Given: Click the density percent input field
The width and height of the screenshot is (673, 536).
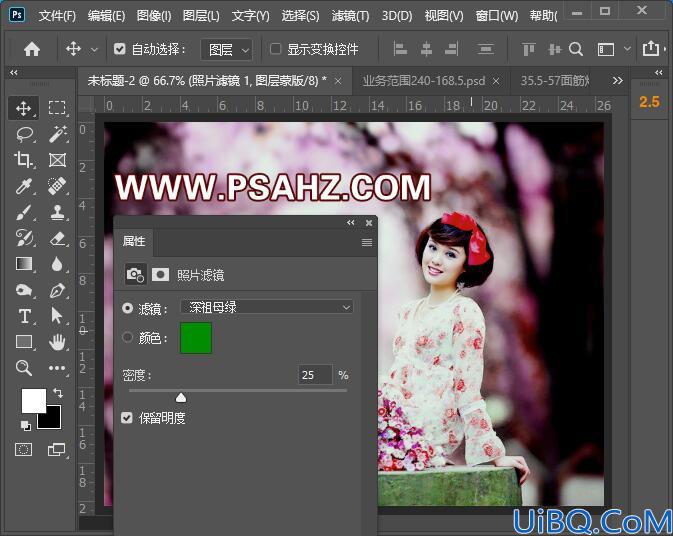Looking at the screenshot, I should point(315,375).
